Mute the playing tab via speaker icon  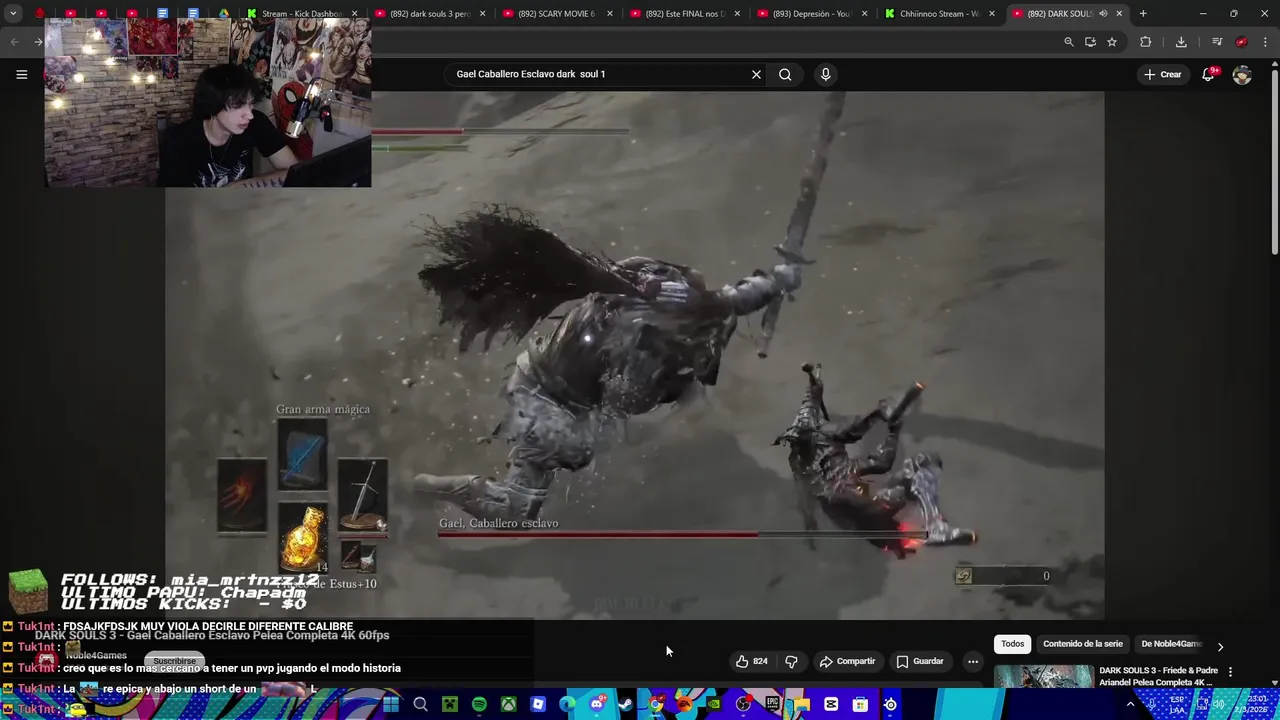click(x=1103, y=14)
